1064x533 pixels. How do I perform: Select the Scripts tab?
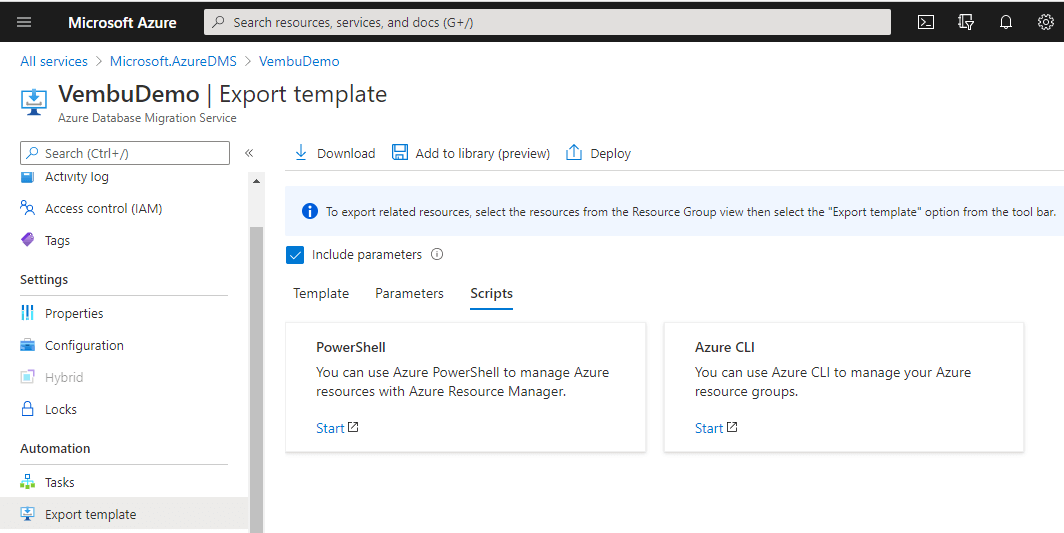[x=491, y=293]
